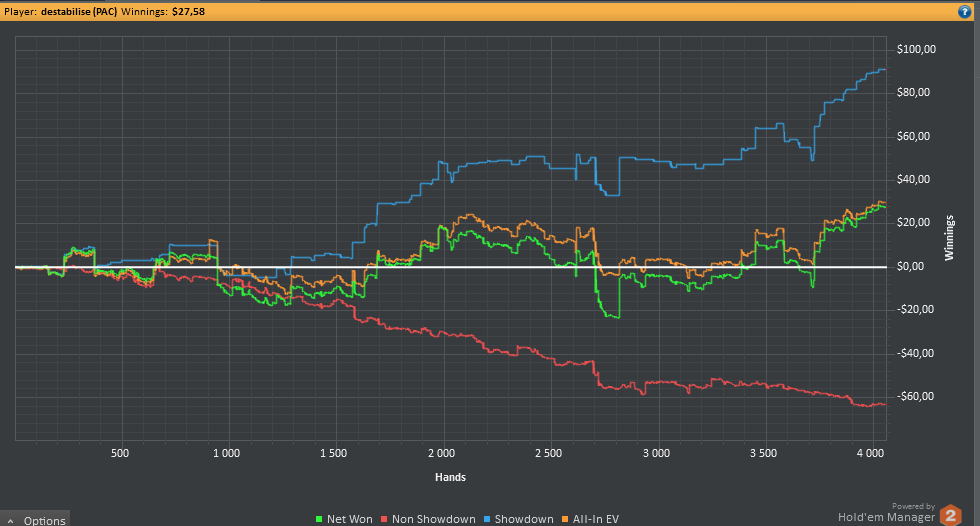Toggle the Showdown legend entry
Viewport: 980px width, 526px height.
(519, 519)
